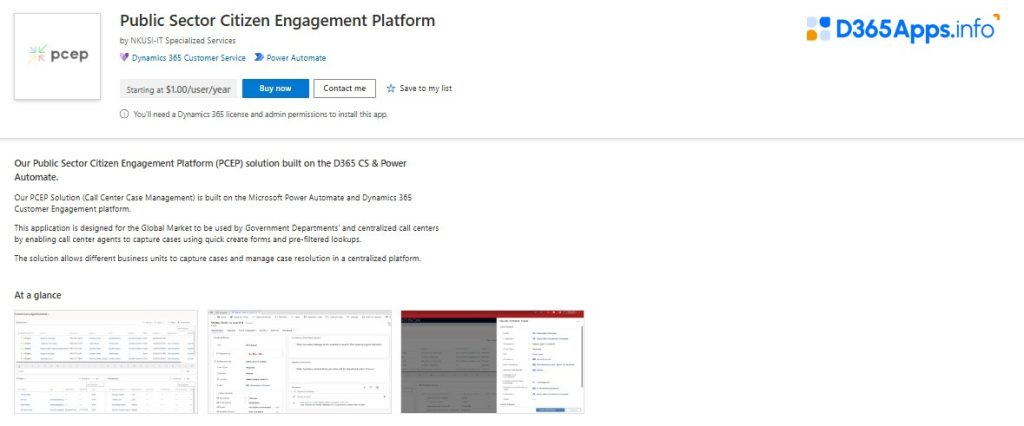This screenshot has width=1024, height=426.
Task: Click the Public Sector Citizen Engagement Platform title
Action: pos(277,20)
